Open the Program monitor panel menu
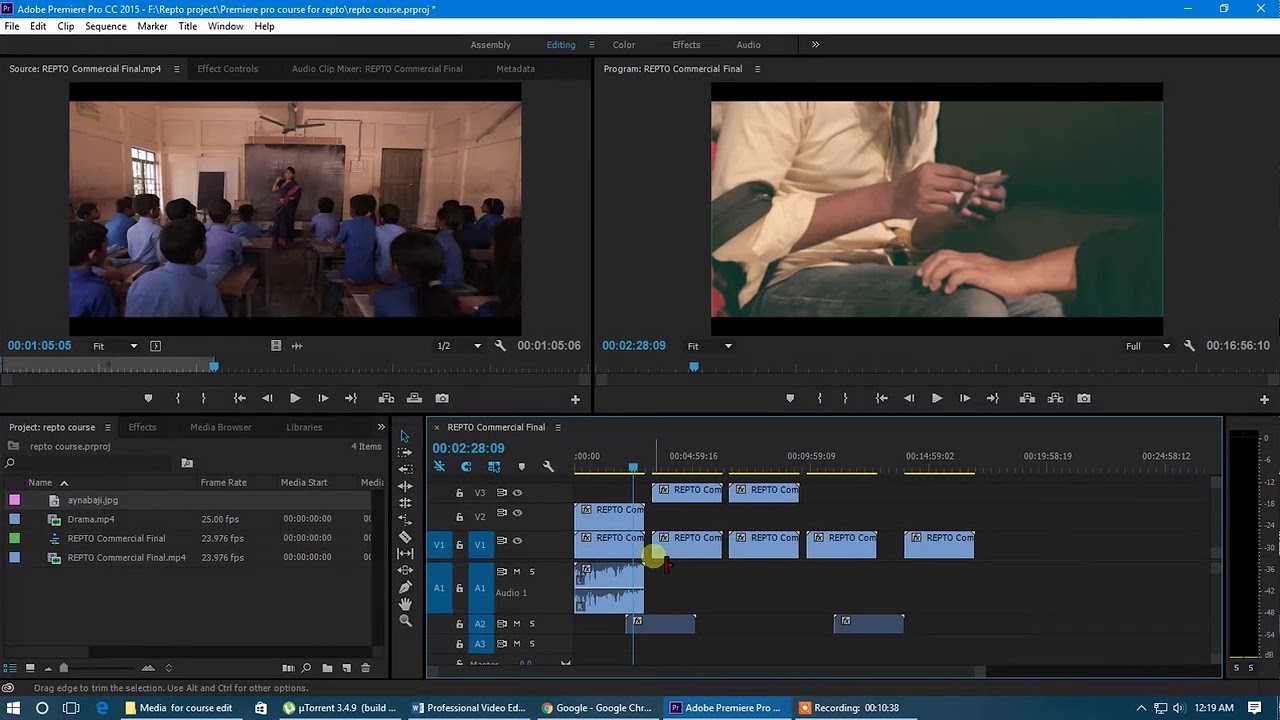The height and width of the screenshot is (720, 1280). [757, 69]
